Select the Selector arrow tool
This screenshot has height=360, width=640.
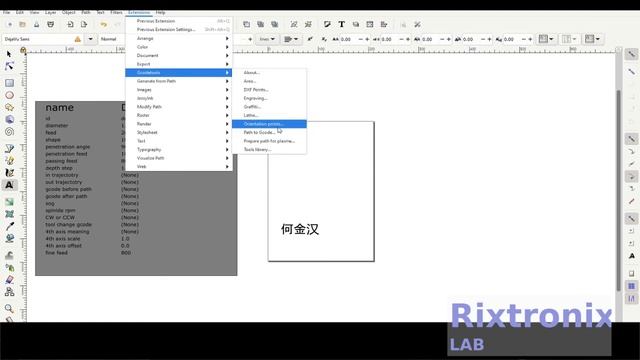pos(9,54)
